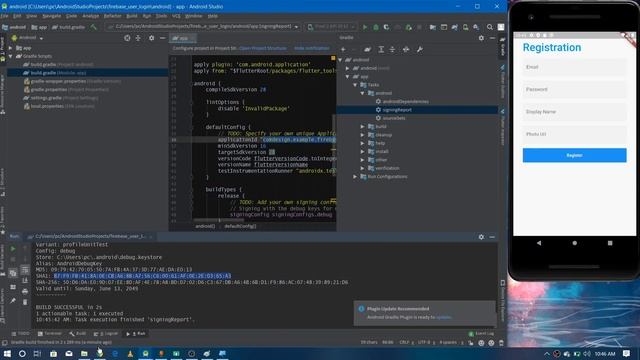Open Search Everywhere magnifier icon

click(489, 27)
